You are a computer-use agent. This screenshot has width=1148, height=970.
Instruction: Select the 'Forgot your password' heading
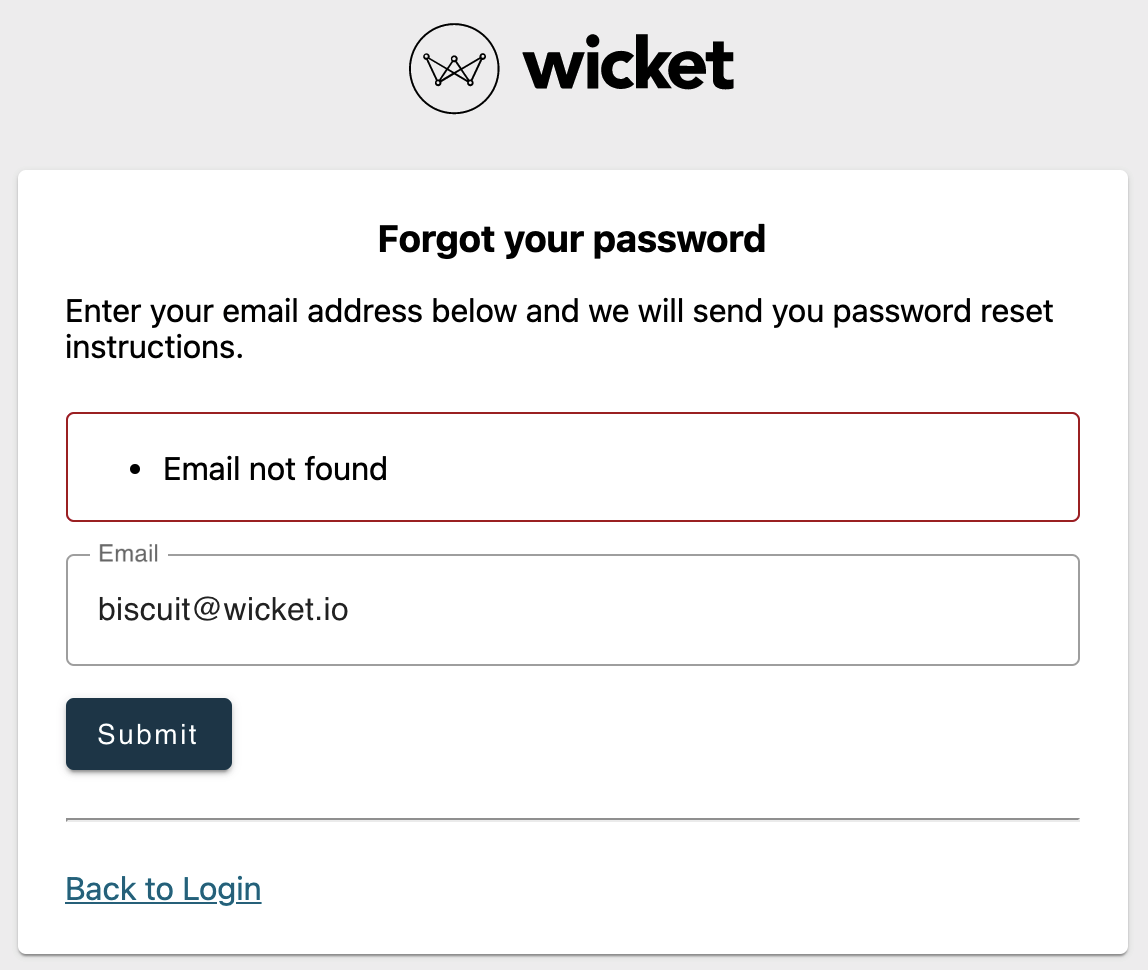572,239
